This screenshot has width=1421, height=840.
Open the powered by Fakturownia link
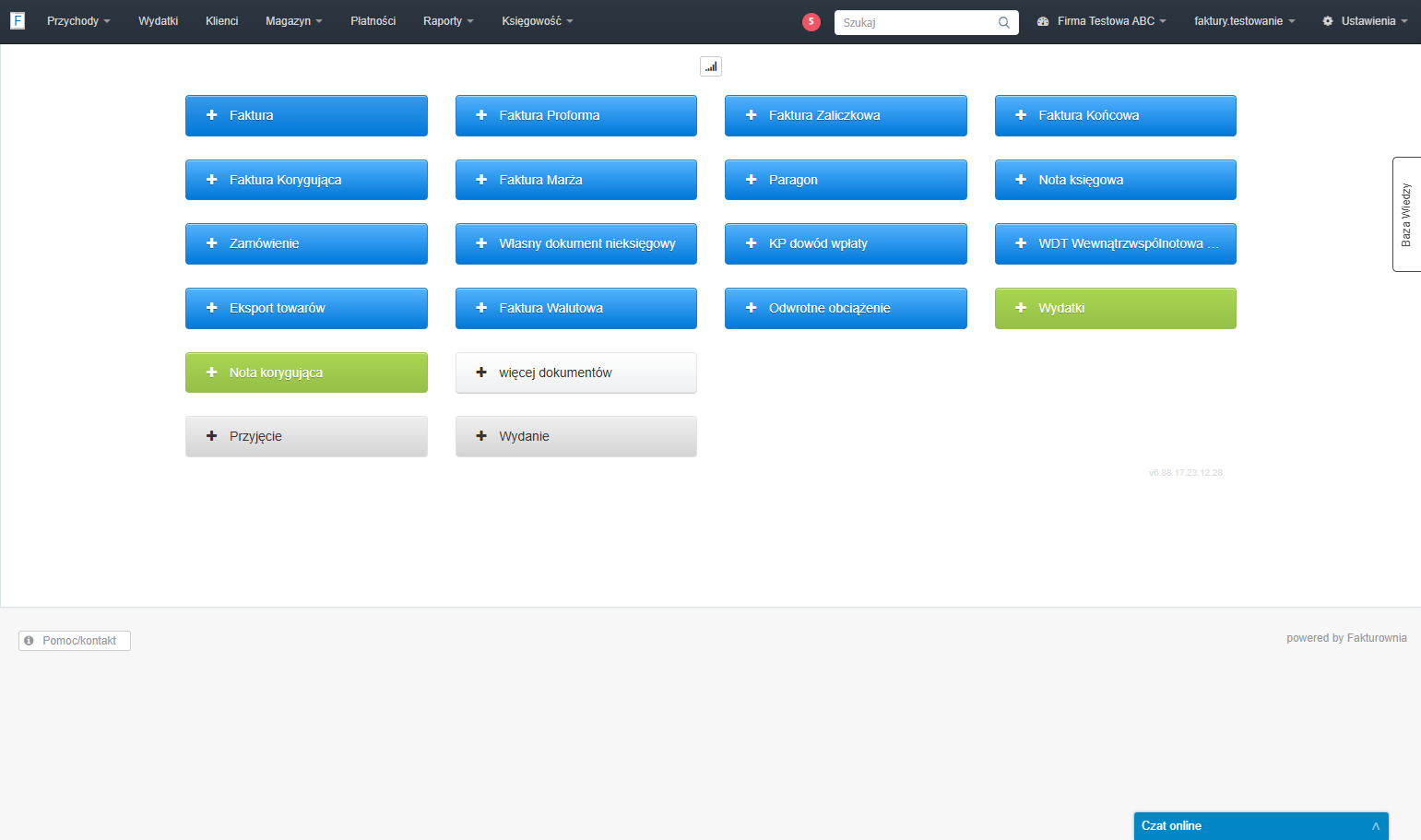(1346, 638)
